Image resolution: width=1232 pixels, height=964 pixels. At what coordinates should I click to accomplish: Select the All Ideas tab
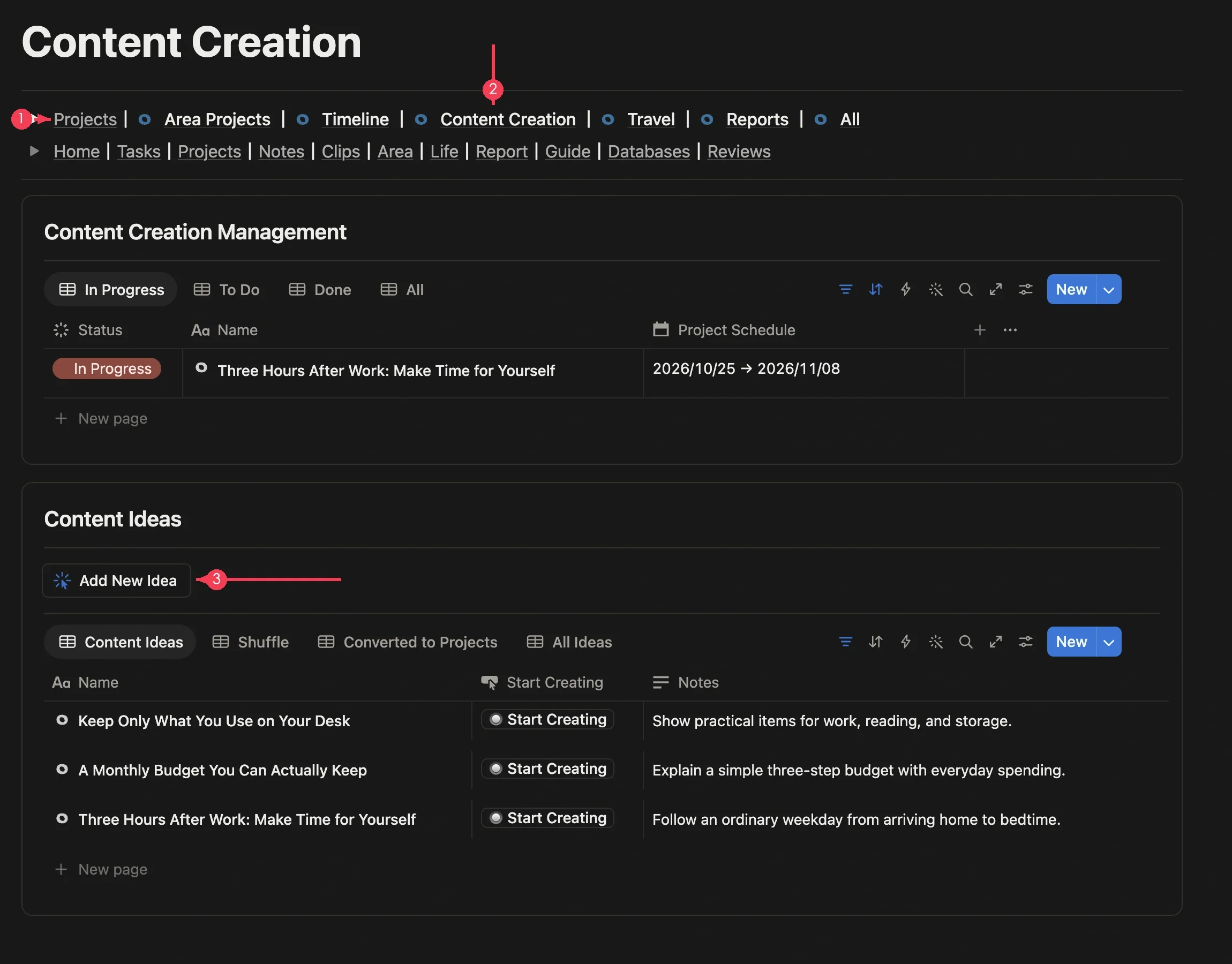coord(569,642)
